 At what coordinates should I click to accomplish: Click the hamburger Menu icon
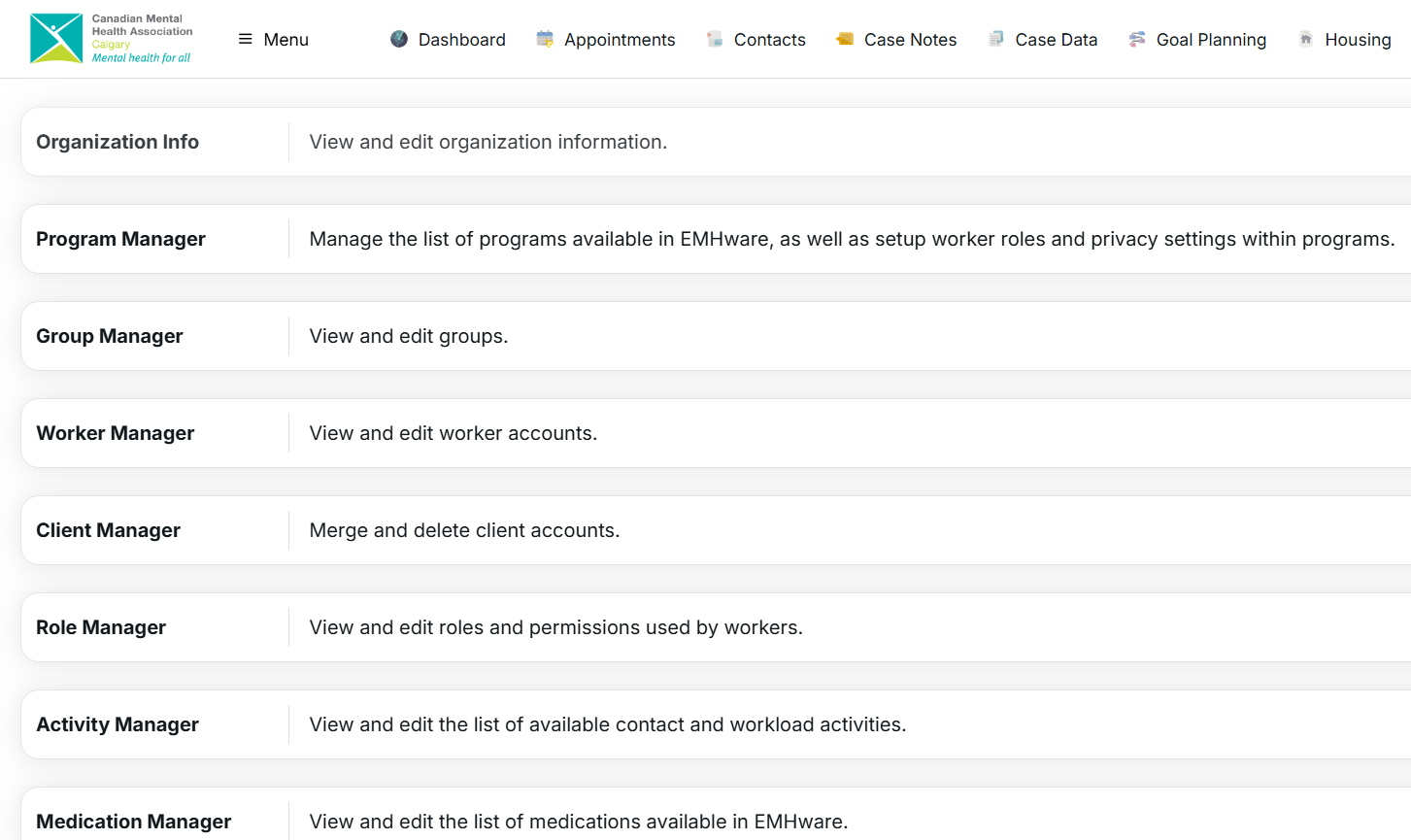pos(245,39)
